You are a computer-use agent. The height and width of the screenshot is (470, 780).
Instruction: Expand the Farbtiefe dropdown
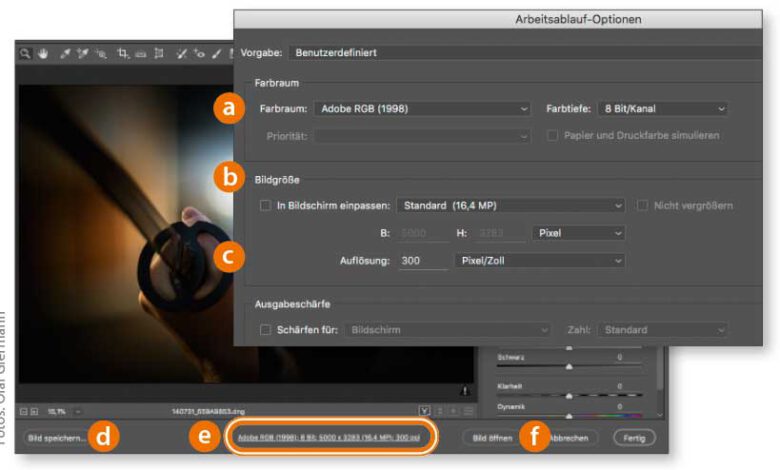(662, 108)
